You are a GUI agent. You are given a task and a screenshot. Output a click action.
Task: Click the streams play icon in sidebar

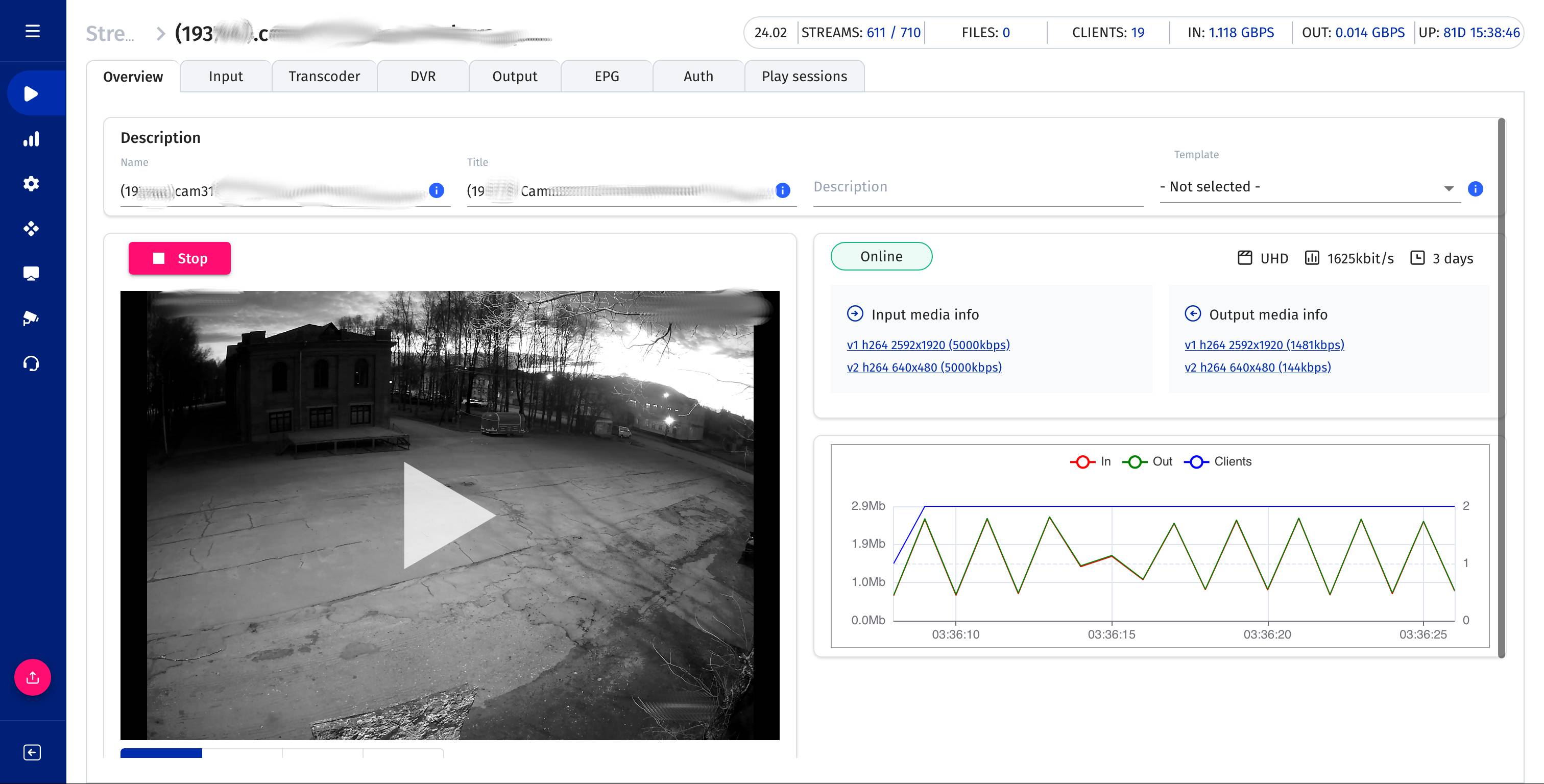click(31, 94)
